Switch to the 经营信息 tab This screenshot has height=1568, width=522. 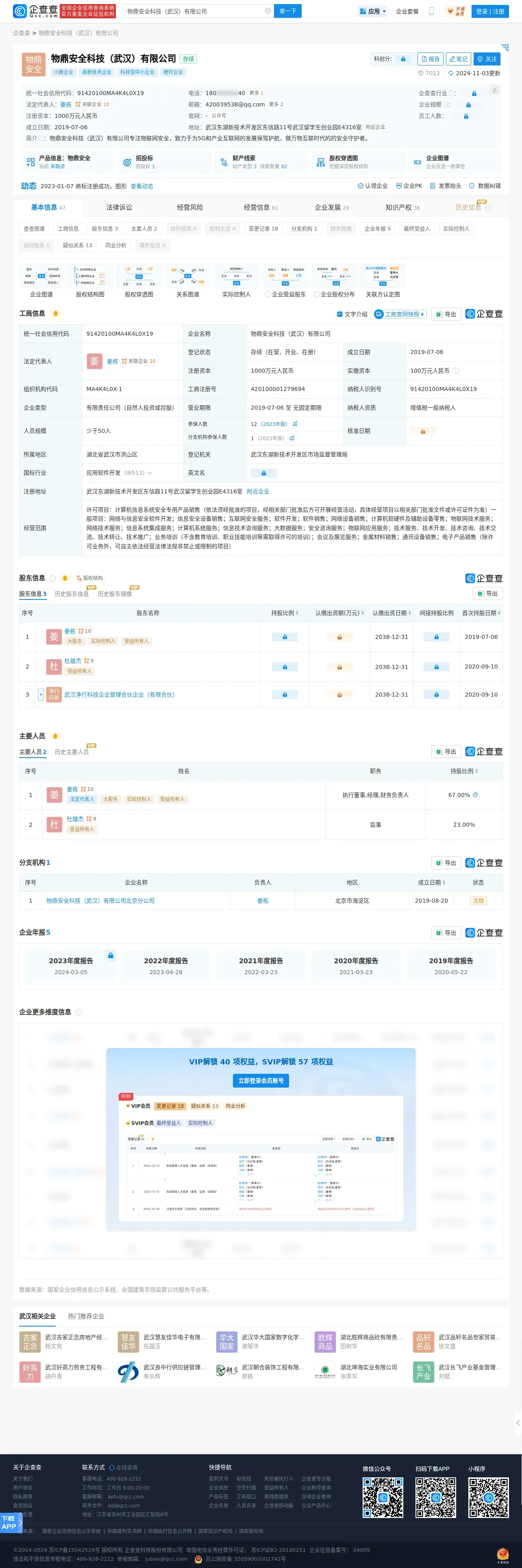coord(261,208)
